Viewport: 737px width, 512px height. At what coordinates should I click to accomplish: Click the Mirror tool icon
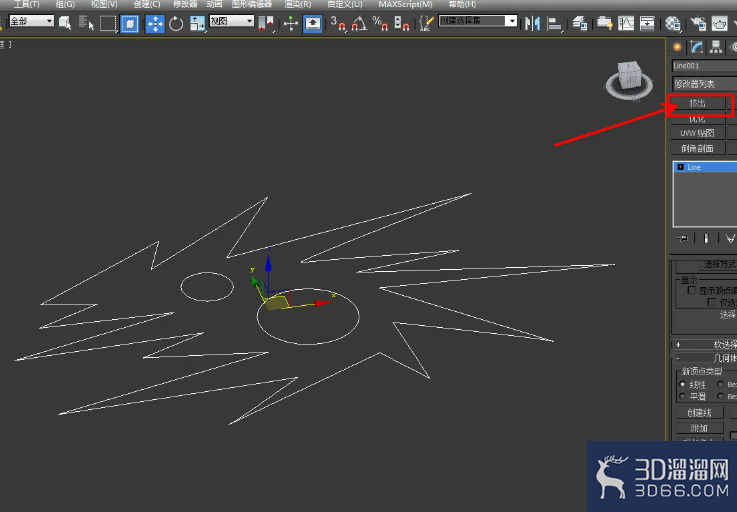533,24
